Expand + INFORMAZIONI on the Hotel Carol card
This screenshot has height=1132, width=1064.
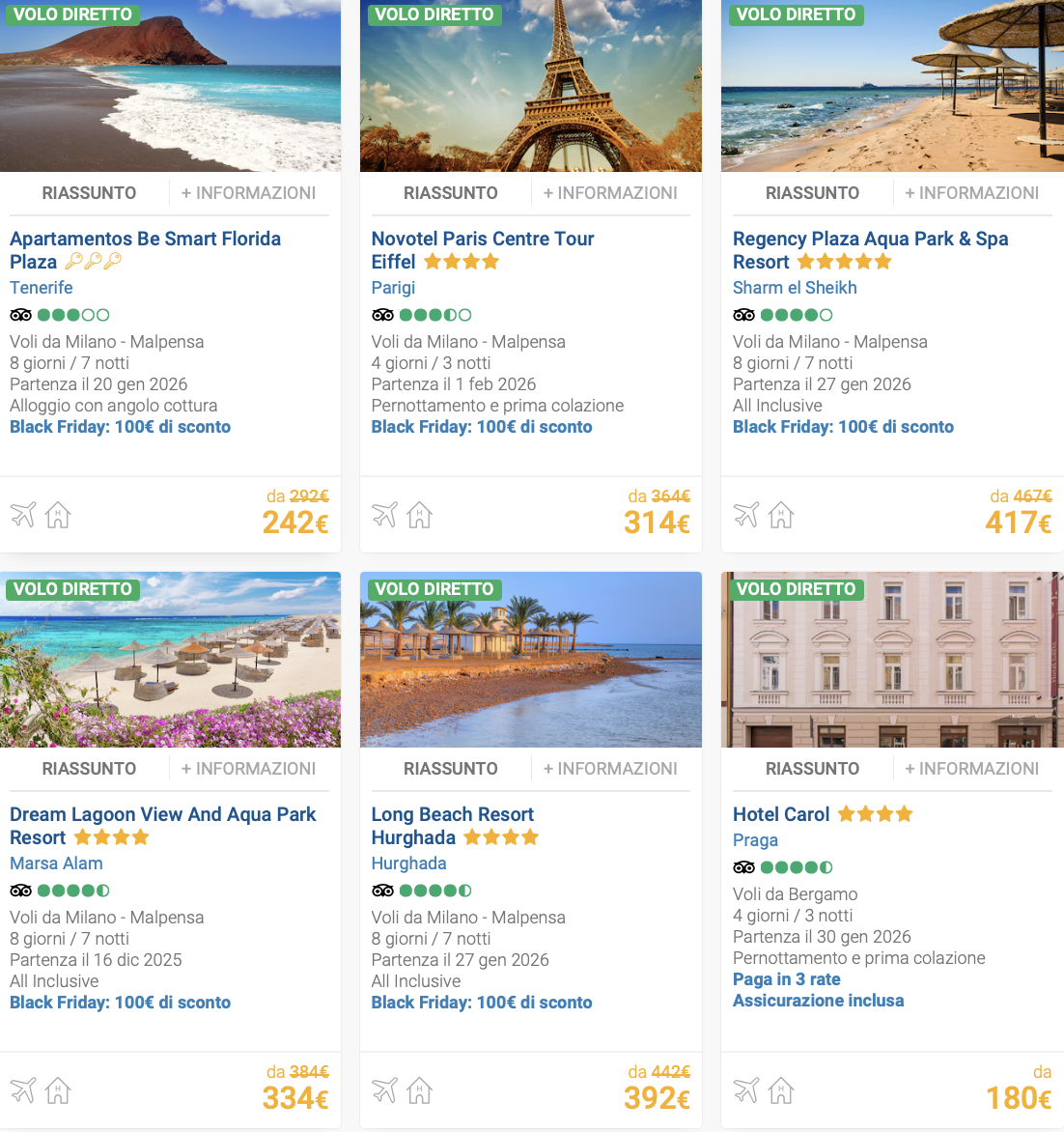[x=972, y=768]
